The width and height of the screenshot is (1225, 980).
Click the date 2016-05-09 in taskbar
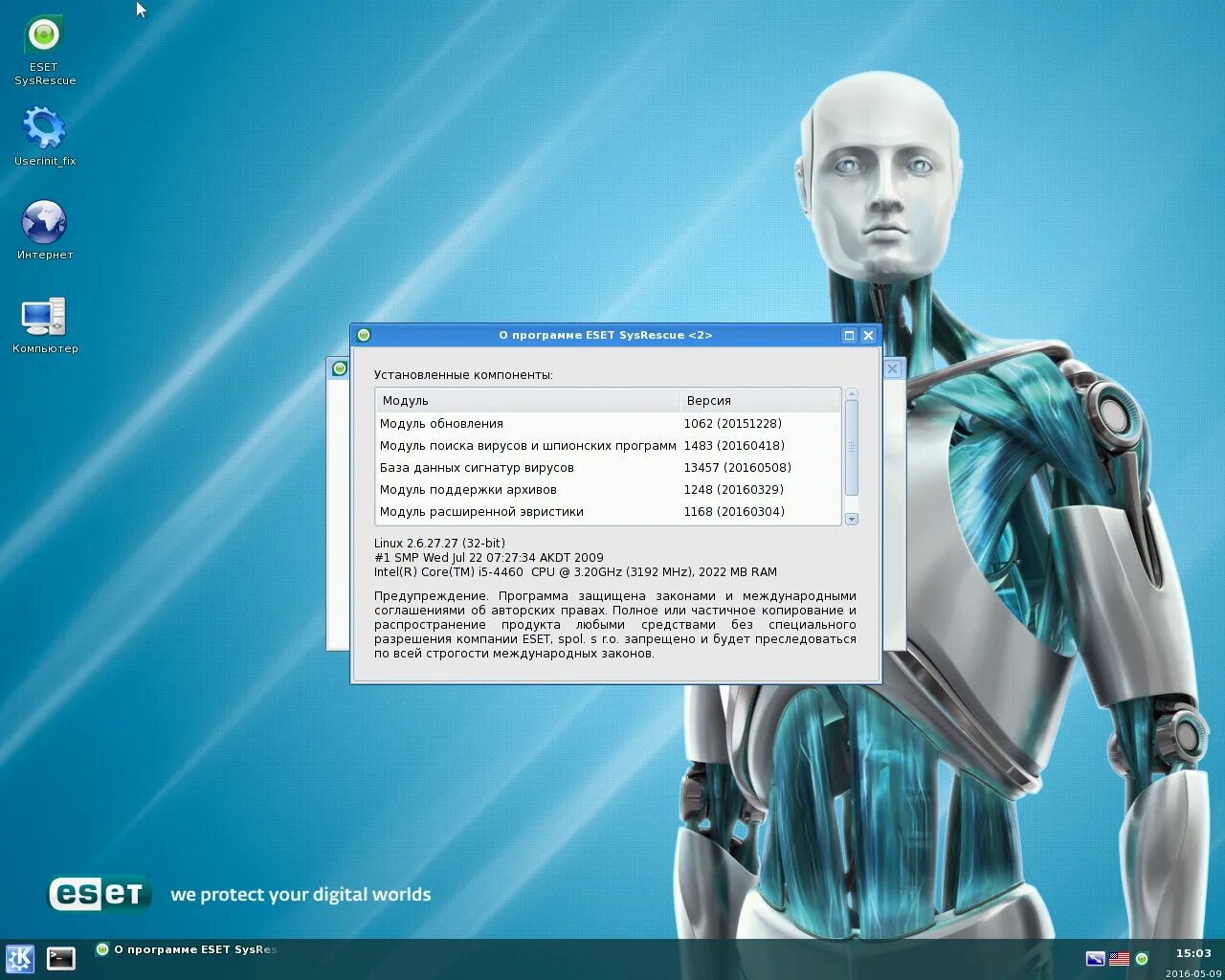[x=1193, y=973]
